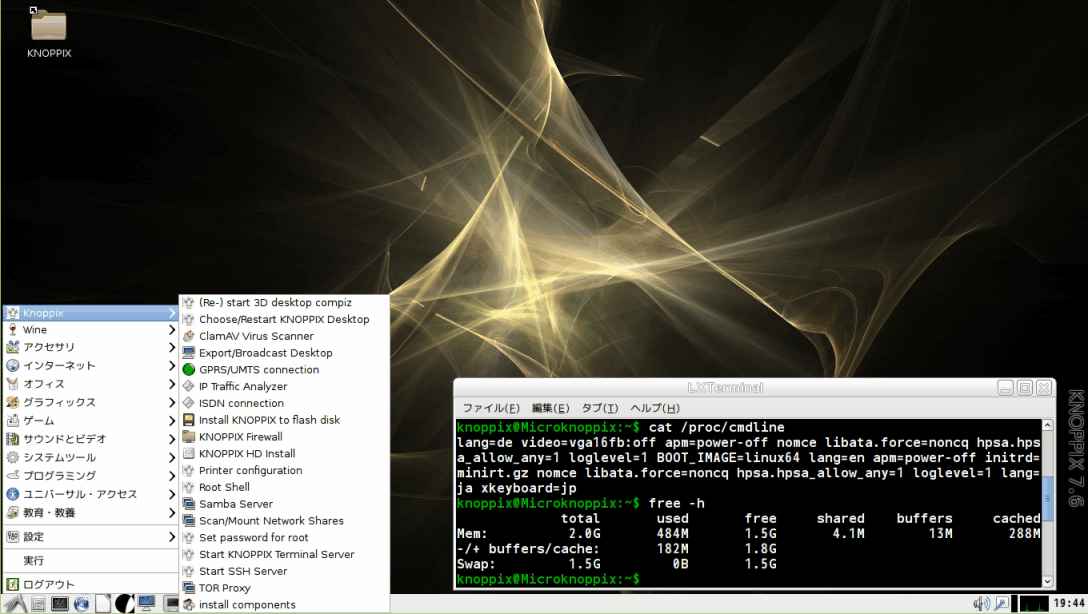Click the black-and-white circle icon in the panel
The image size is (1088, 614).
[124, 604]
